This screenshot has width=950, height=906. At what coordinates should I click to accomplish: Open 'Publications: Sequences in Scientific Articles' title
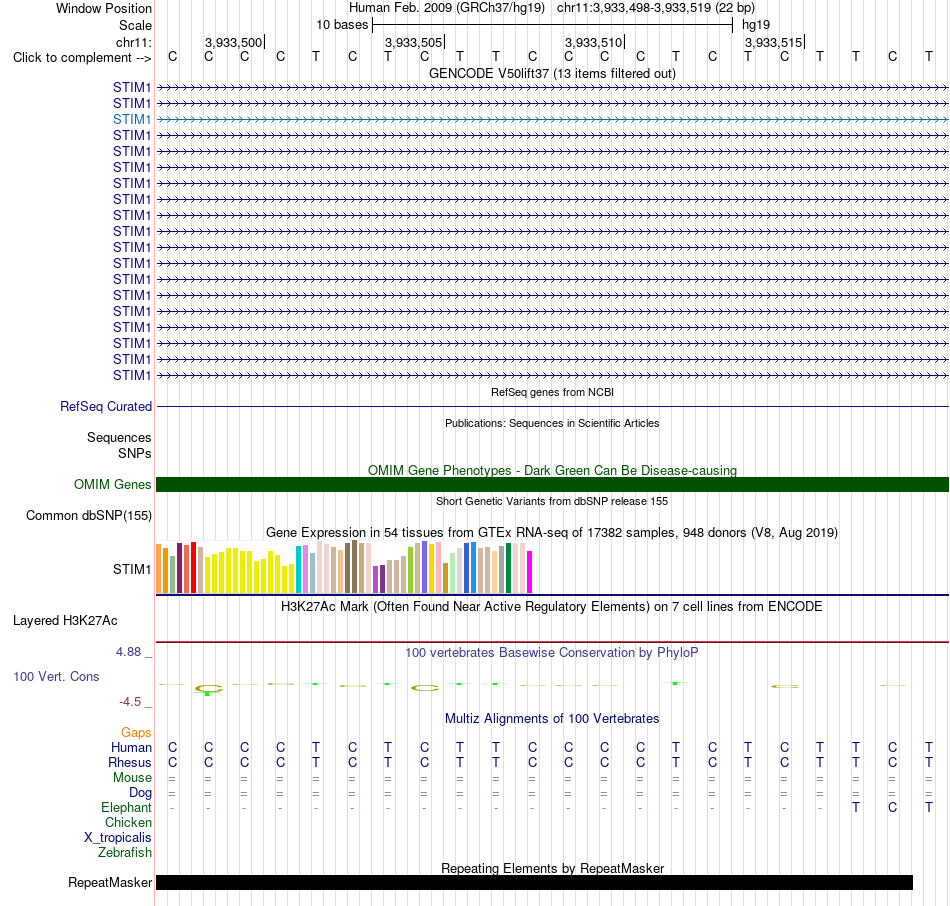point(552,423)
